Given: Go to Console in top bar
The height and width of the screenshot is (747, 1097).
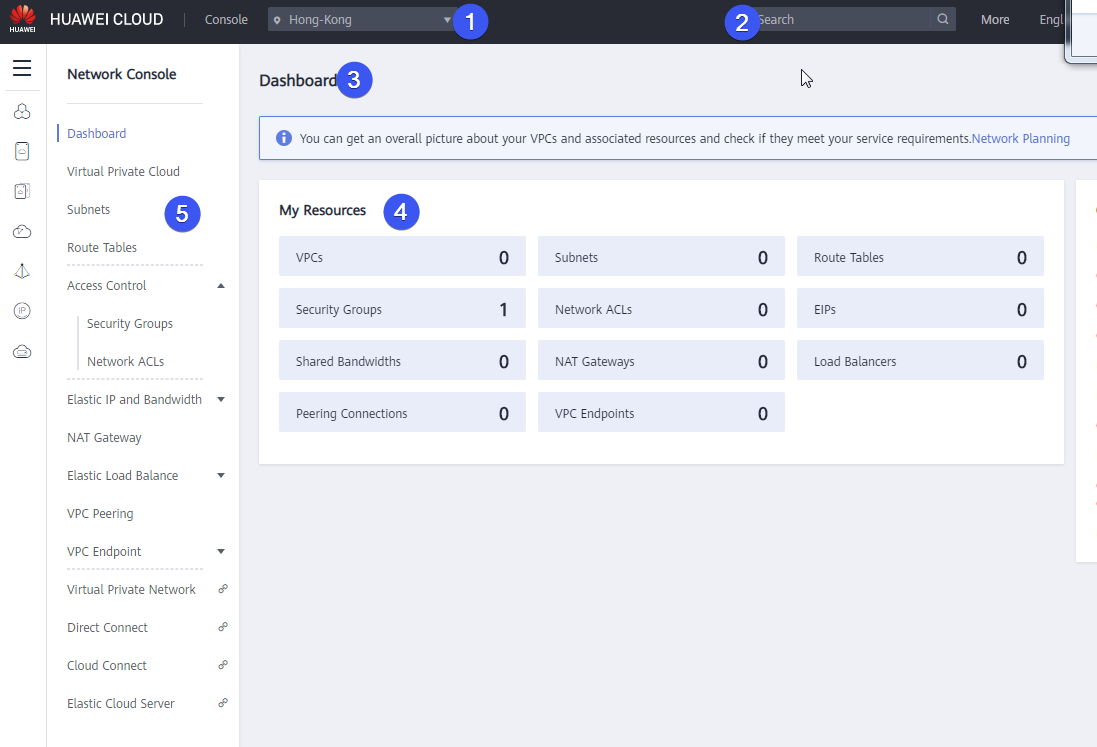Looking at the screenshot, I should (x=226, y=20).
